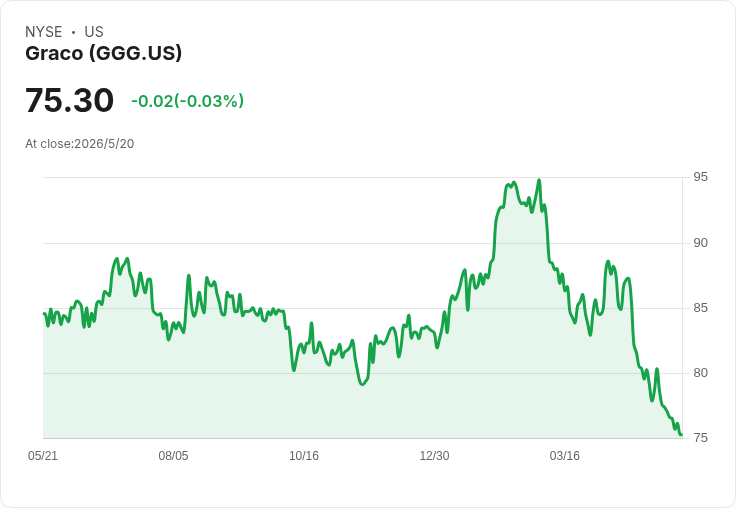This screenshot has height=508, width=736.
Task: Click the 75.30 current price
Action: pos(69,100)
